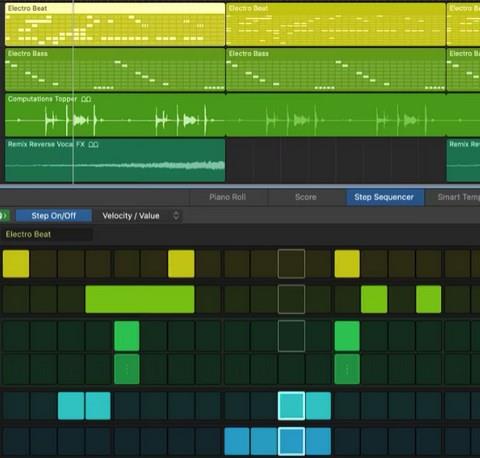Turn off highlighted step 11 in blue bottom row

(291, 441)
